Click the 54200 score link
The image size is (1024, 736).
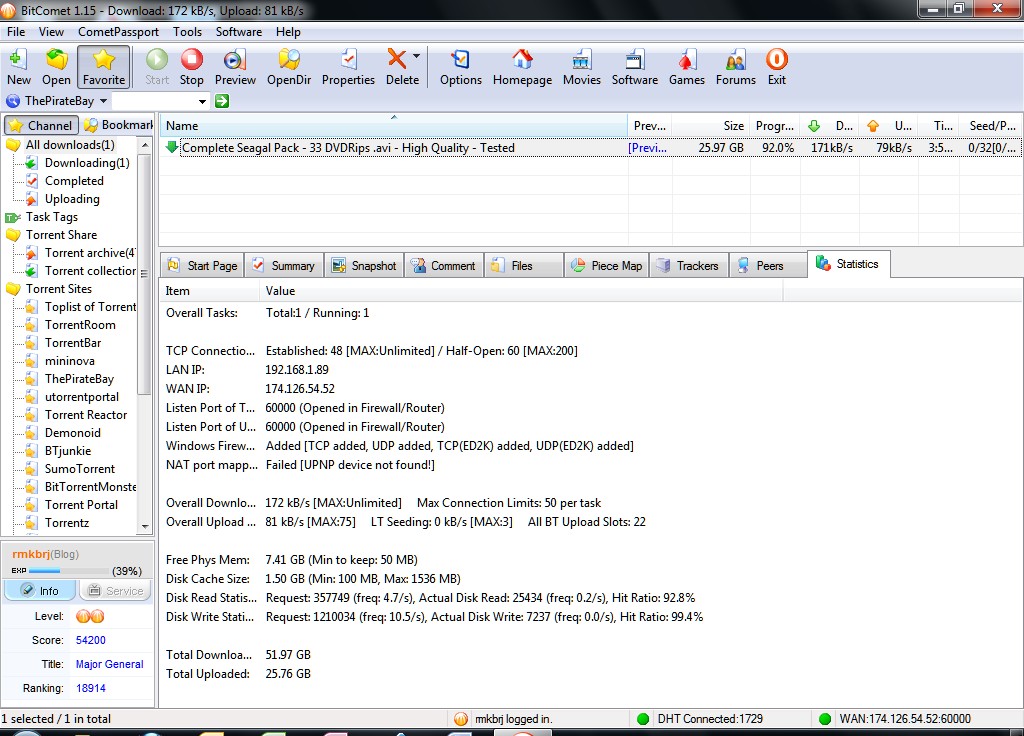pyautogui.click(x=90, y=640)
